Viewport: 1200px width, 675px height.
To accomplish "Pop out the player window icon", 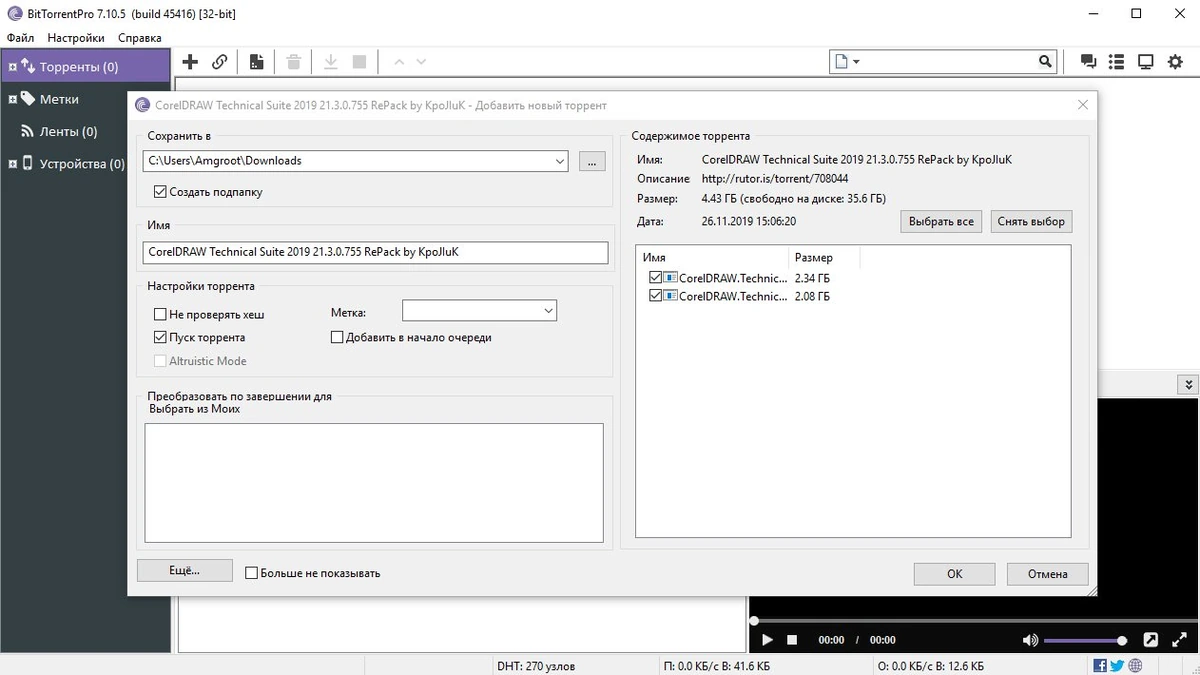I will click(1151, 640).
